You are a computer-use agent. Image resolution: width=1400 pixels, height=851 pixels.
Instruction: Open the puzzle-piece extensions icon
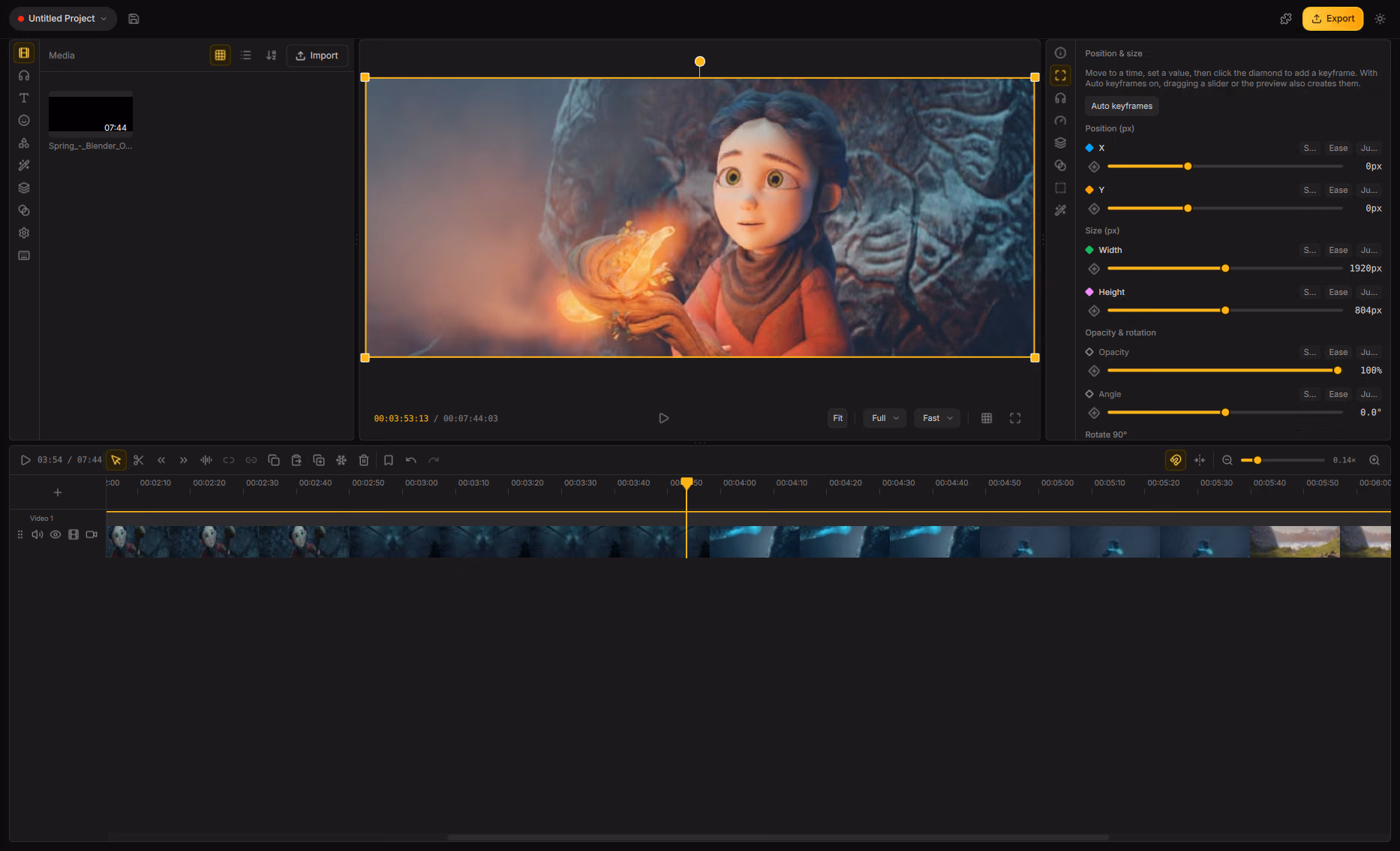click(1286, 19)
